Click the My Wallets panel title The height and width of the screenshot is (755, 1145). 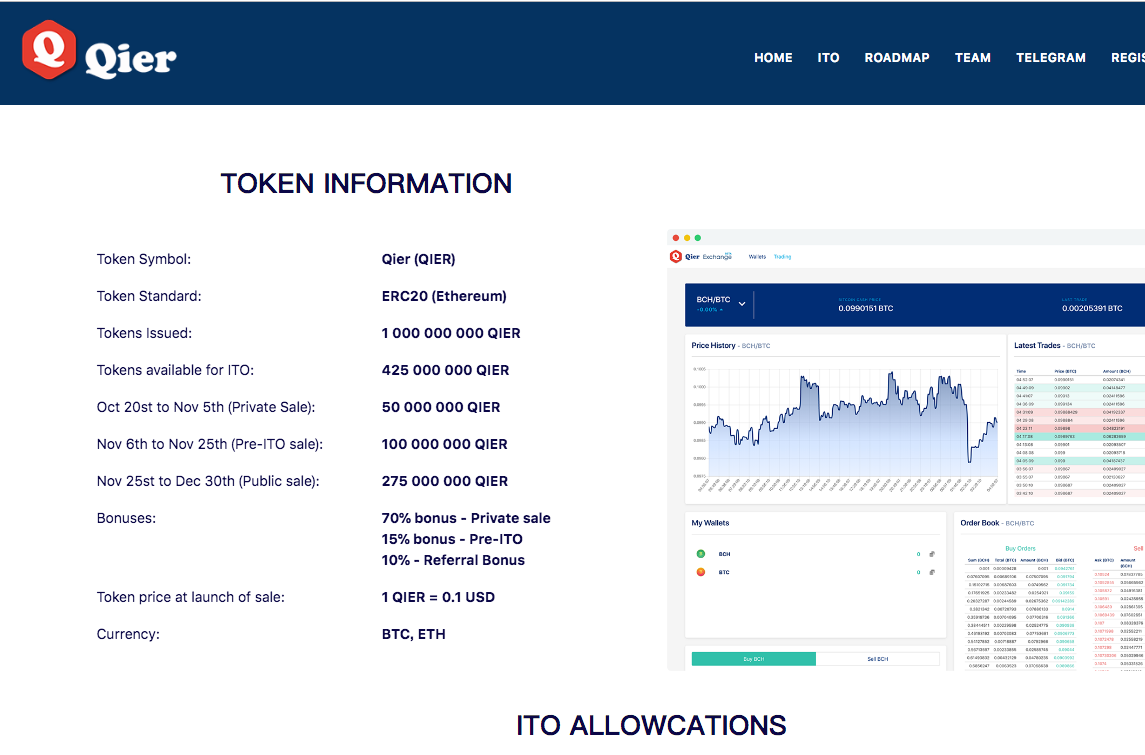coord(711,523)
